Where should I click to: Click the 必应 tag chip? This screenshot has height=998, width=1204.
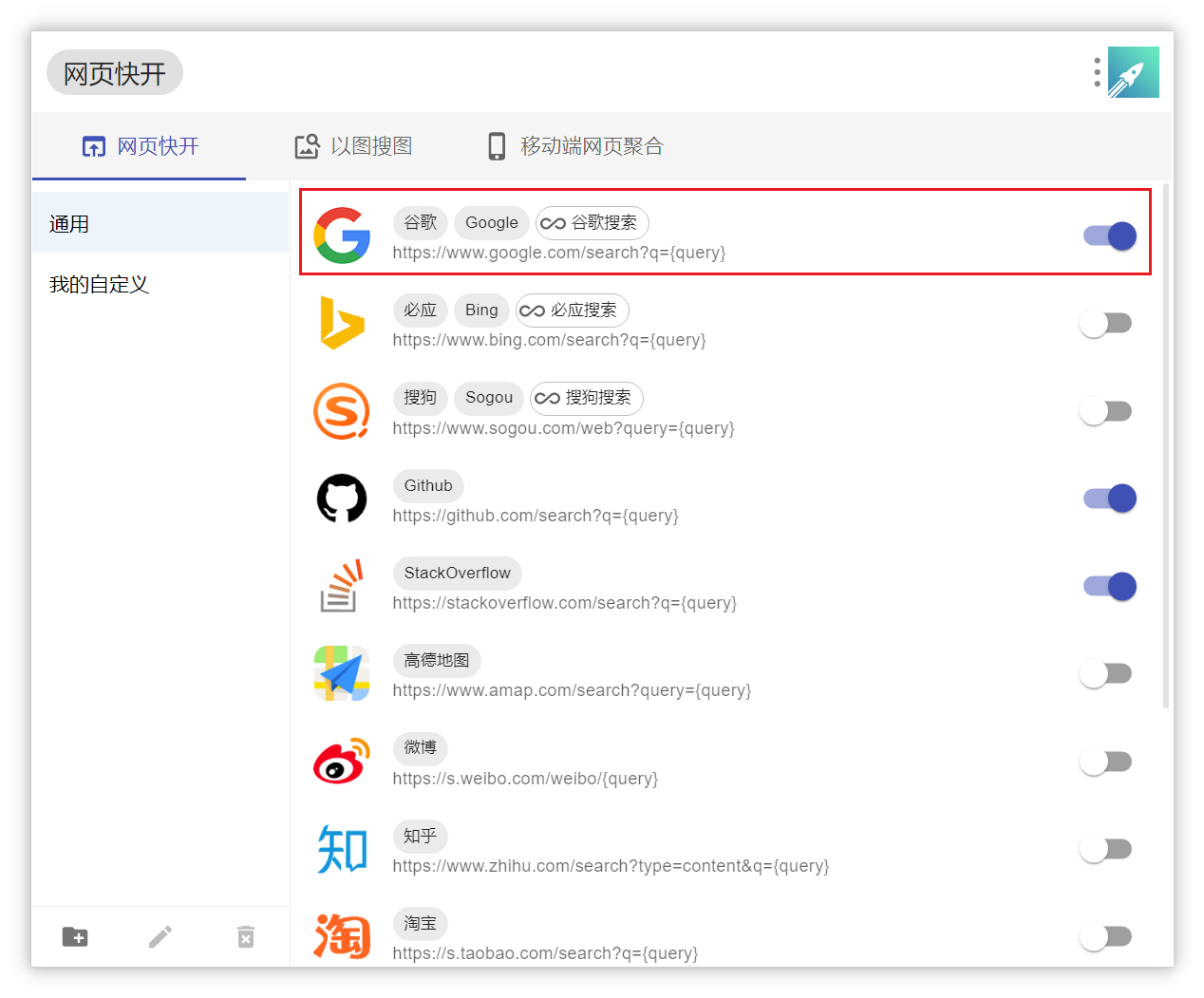pyautogui.click(x=421, y=311)
